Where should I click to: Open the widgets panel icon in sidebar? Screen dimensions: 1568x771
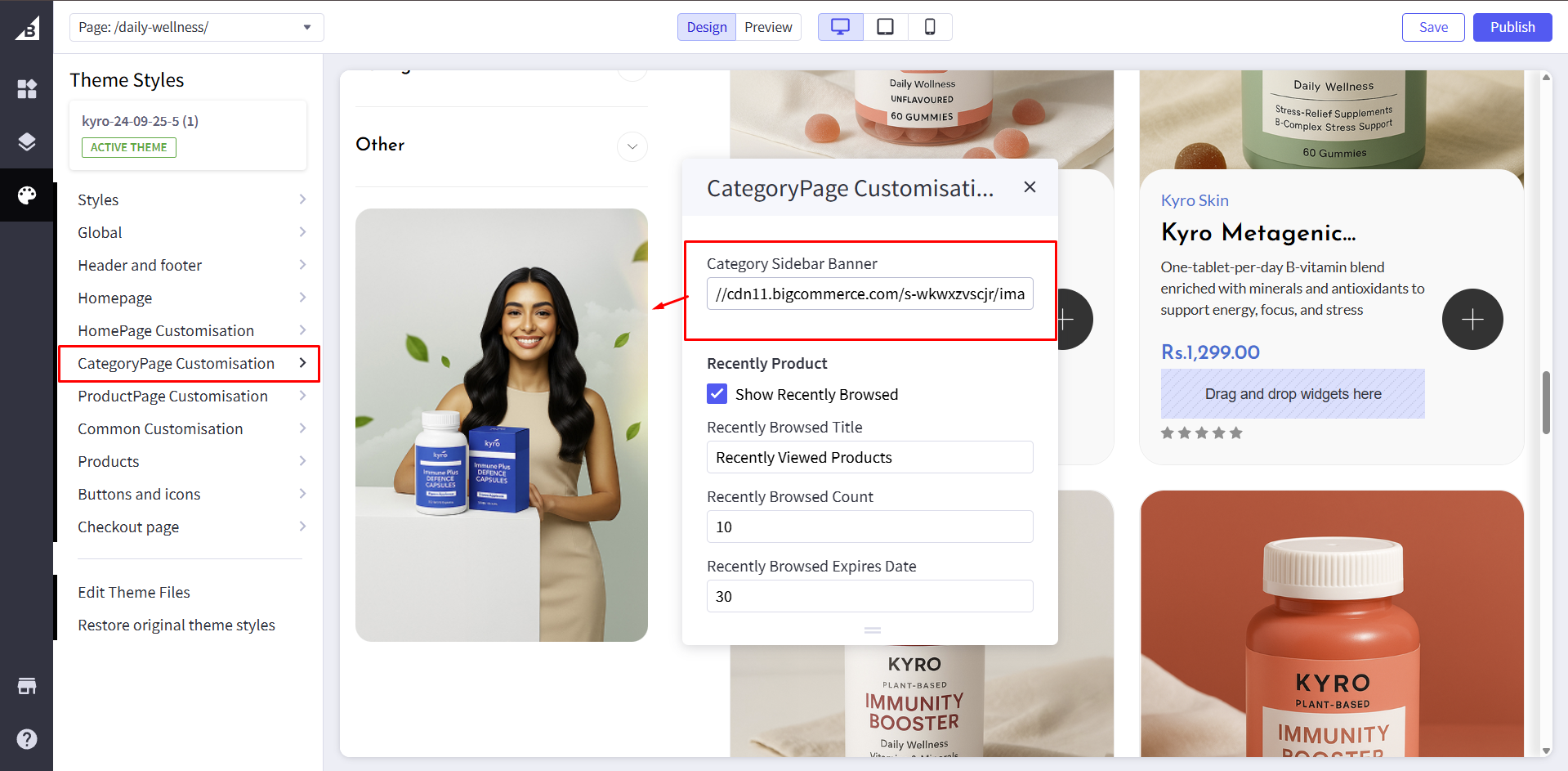pyautogui.click(x=27, y=88)
